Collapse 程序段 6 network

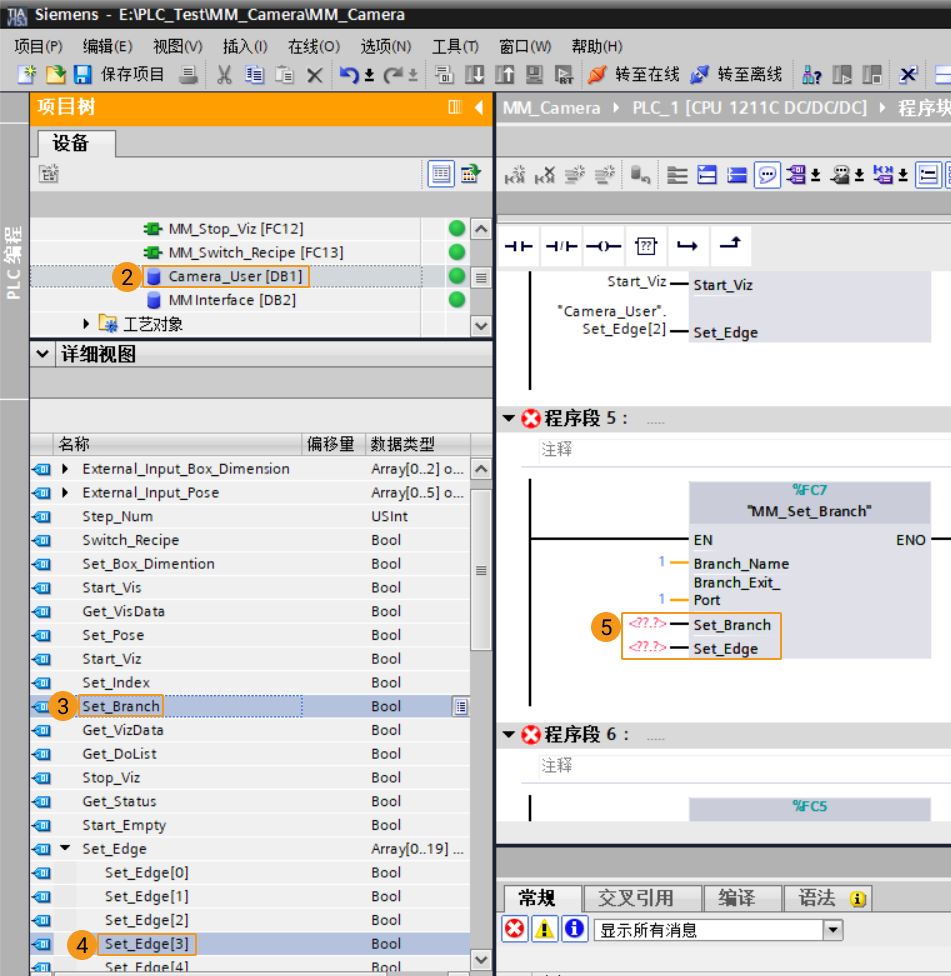tap(508, 734)
